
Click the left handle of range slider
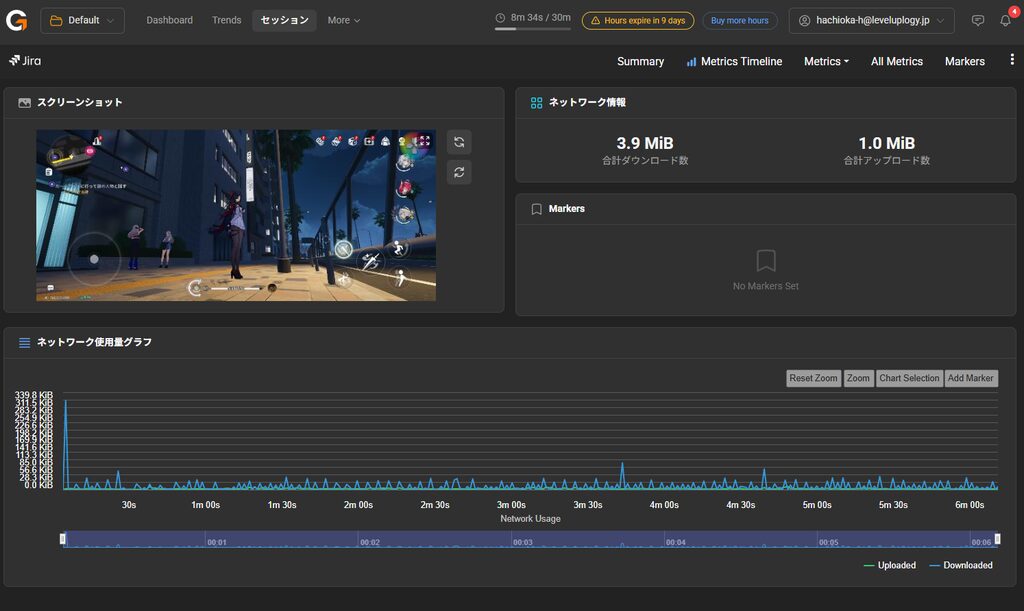63,539
